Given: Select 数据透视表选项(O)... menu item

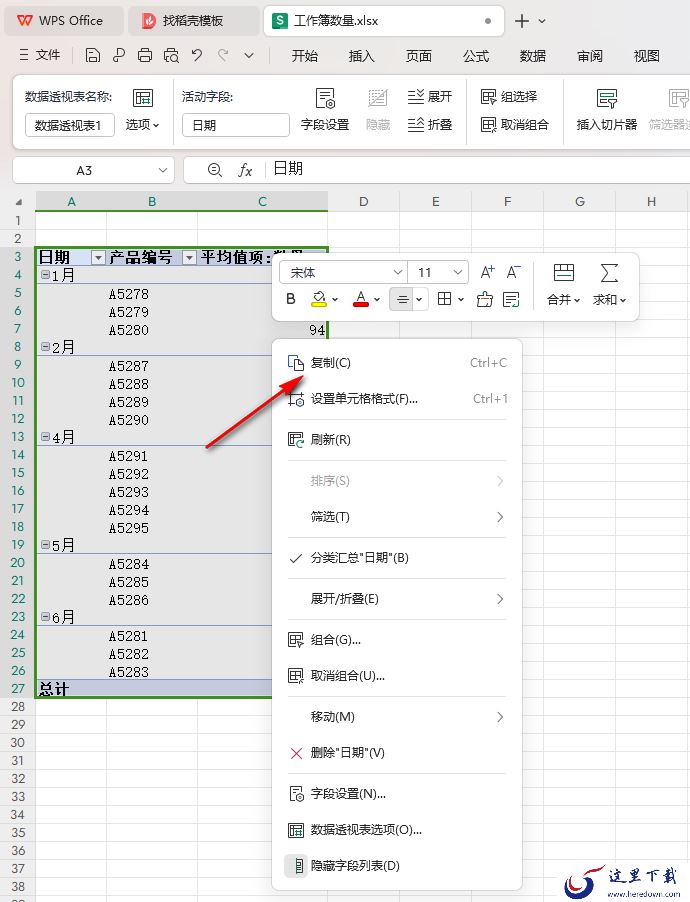Looking at the screenshot, I should 397,830.
